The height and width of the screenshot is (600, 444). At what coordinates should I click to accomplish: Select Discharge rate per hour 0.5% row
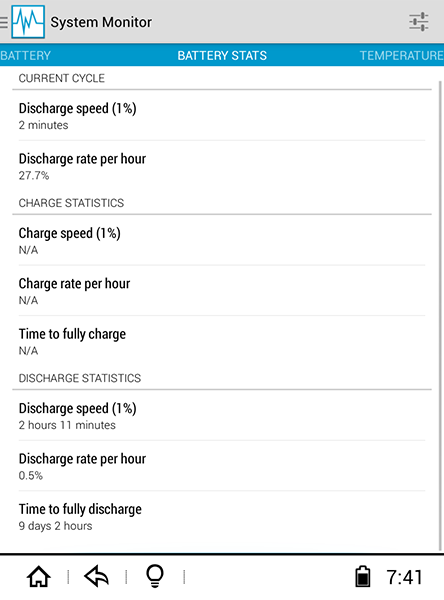(222, 466)
